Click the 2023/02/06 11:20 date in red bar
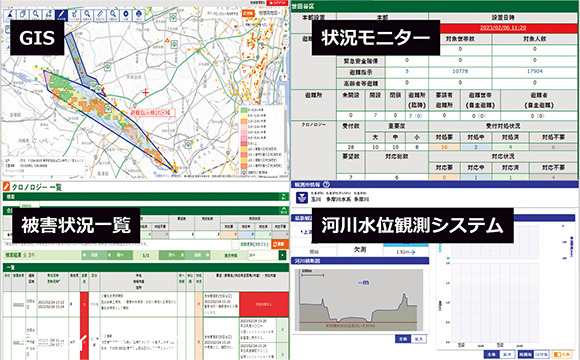Image resolution: width=580 pixels, height=360 pixels. [503, 28]
